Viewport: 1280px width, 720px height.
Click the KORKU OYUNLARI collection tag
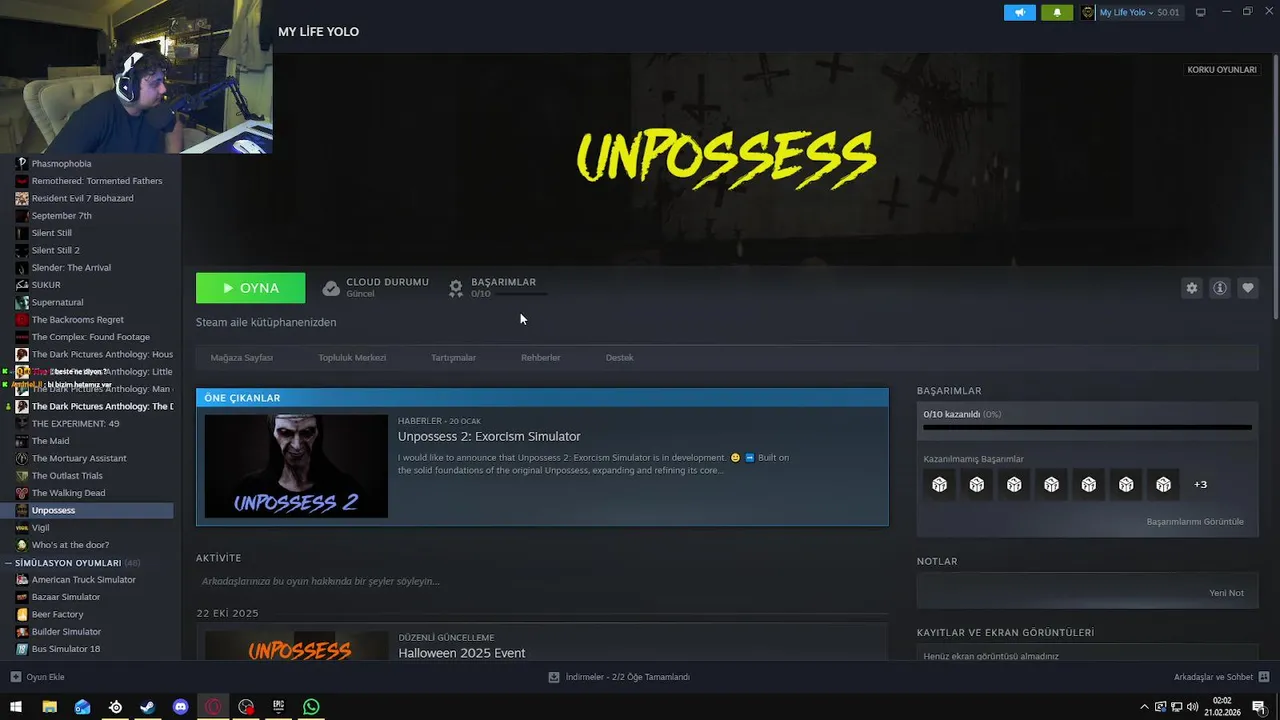(x=1222, y=70)
